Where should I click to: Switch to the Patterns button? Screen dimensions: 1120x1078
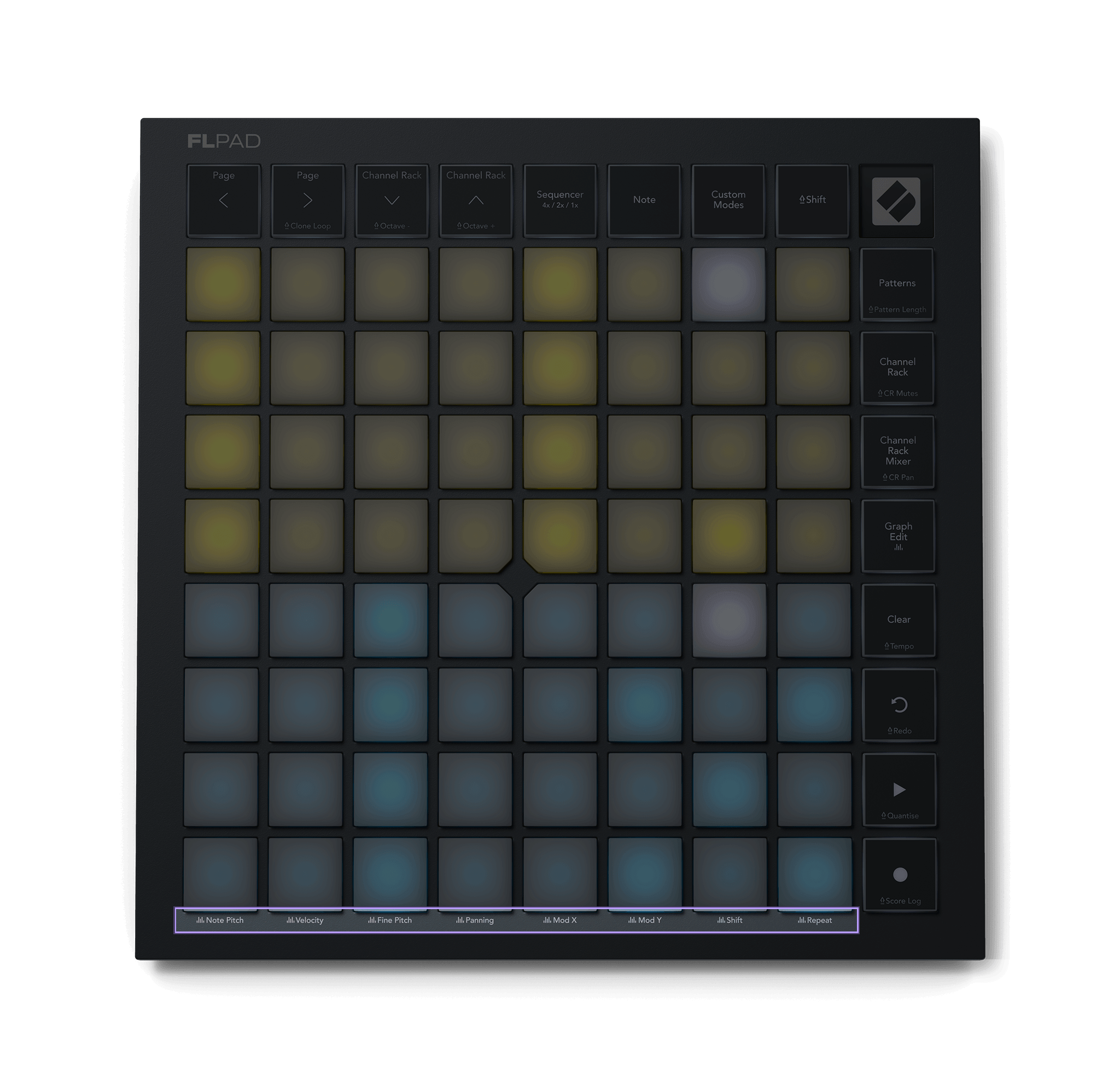[x=897, y=284]
